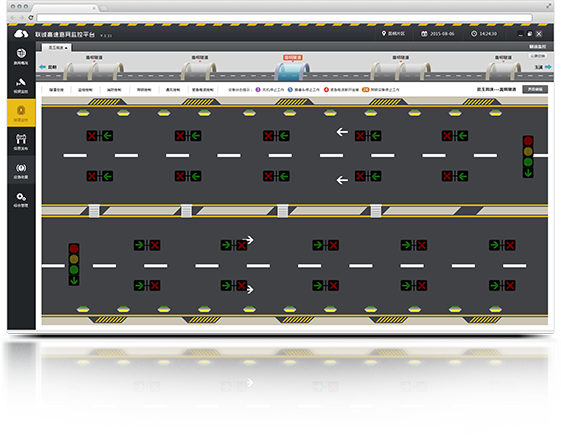Viewport: 561px width, 437px height.
Task: Click the browser address bar
Action: [x=284, y=18]
